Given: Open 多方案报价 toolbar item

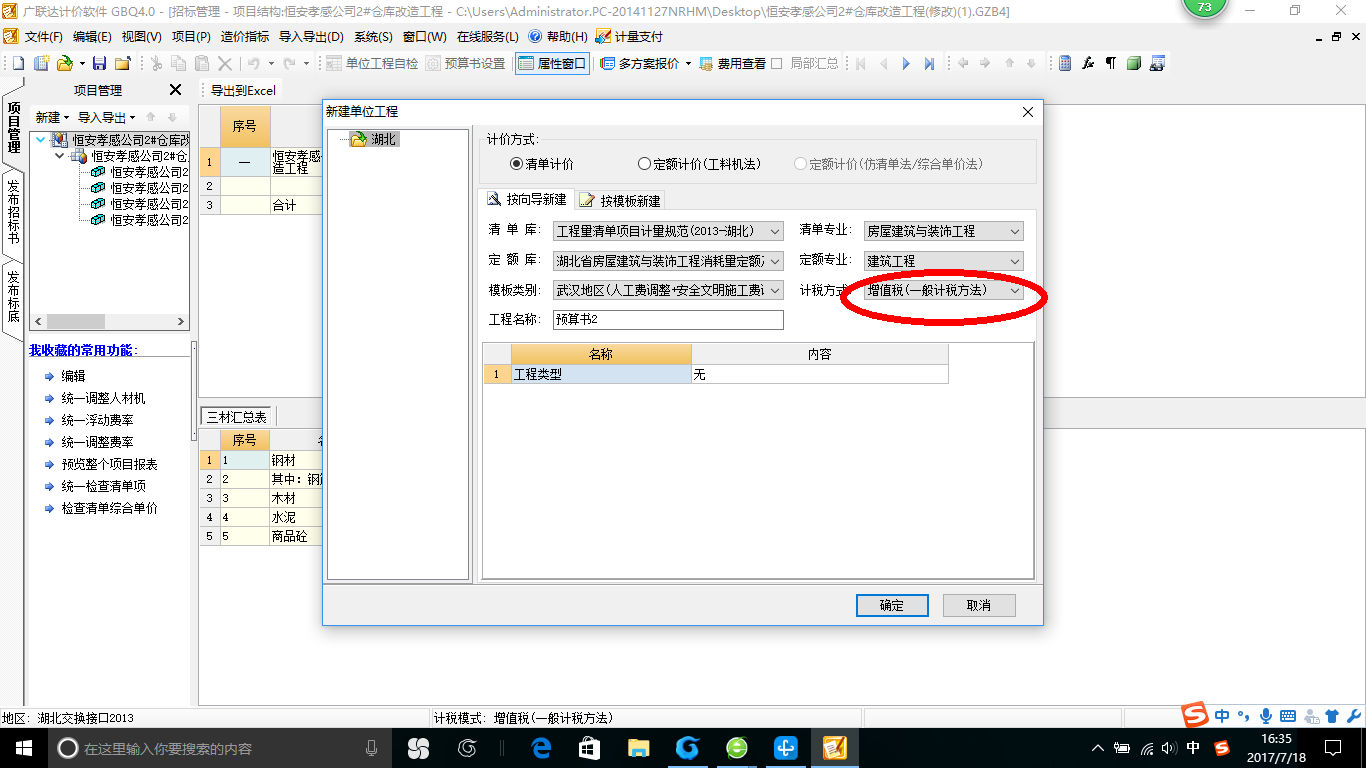Looking at the screenshot, I should (646, 64).
